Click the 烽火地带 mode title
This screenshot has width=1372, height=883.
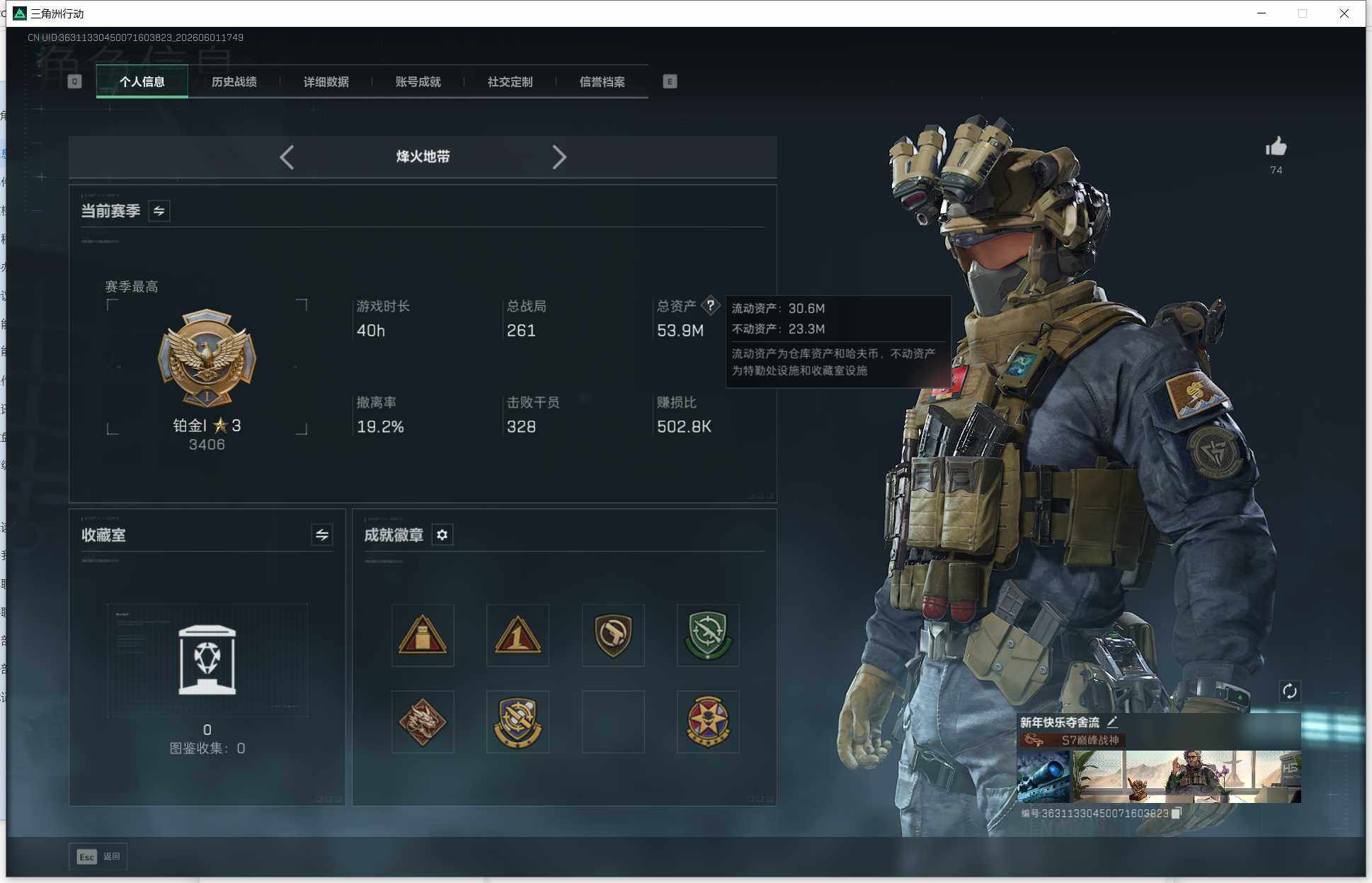tap(423, 156)
